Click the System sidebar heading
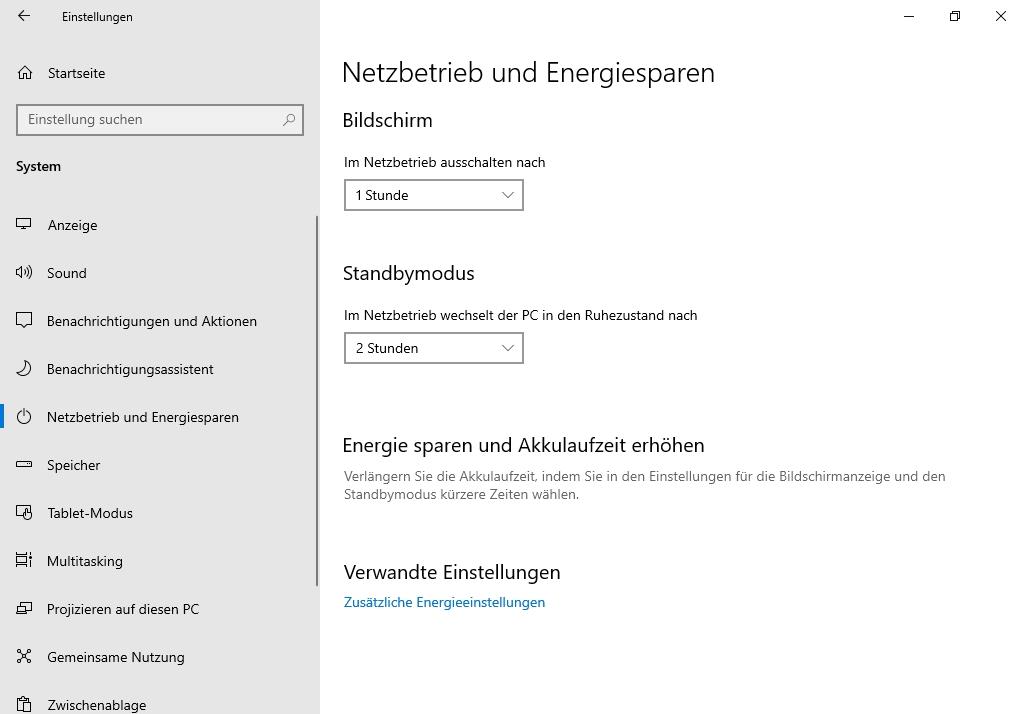 (39, 167)
